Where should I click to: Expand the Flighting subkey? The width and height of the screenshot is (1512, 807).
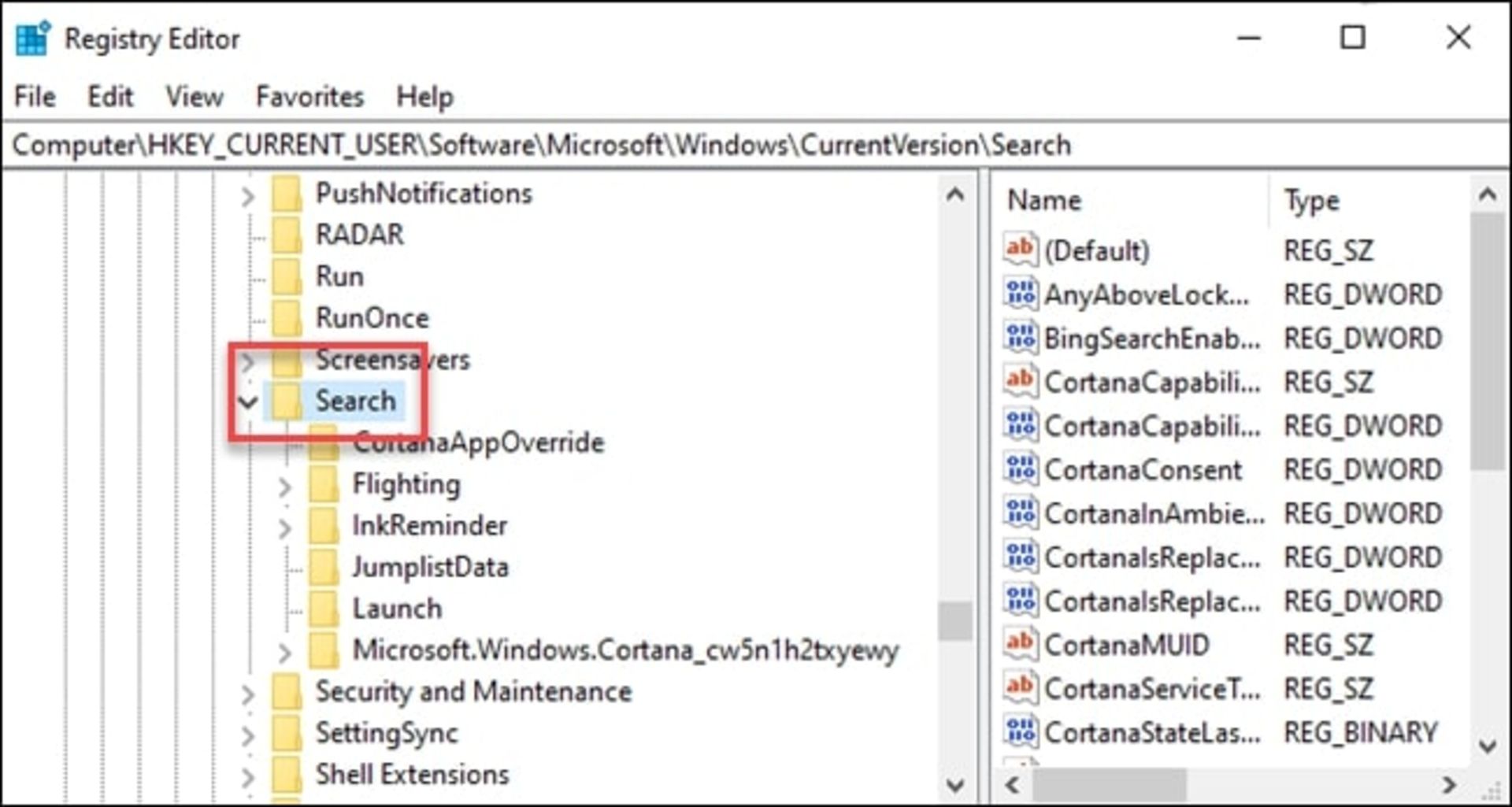[x=285, y=487]
